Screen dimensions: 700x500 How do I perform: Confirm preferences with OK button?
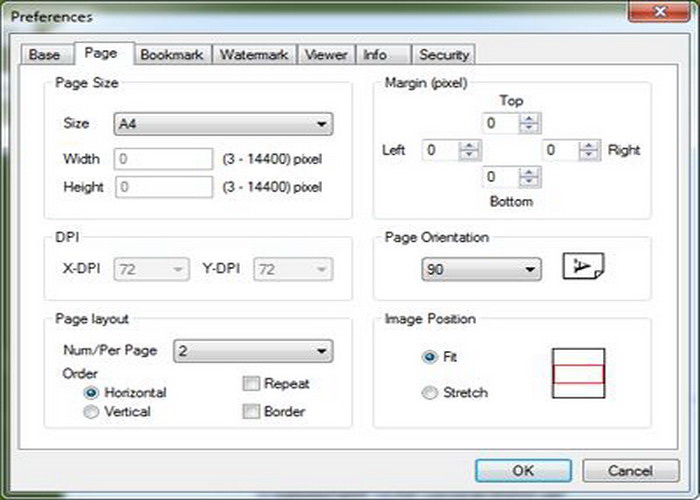(523, 471)
